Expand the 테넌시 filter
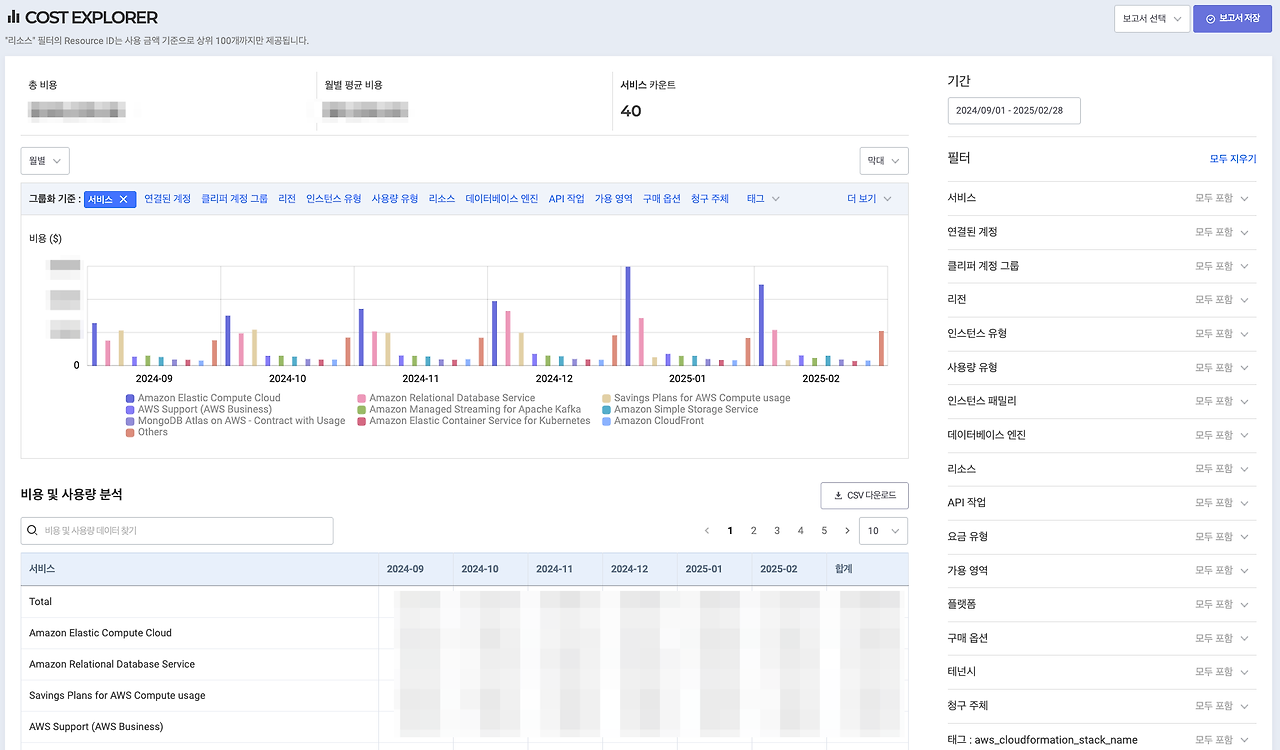Image resolution: width=1280 pixels, height=750 pixels. (1102, 672)
